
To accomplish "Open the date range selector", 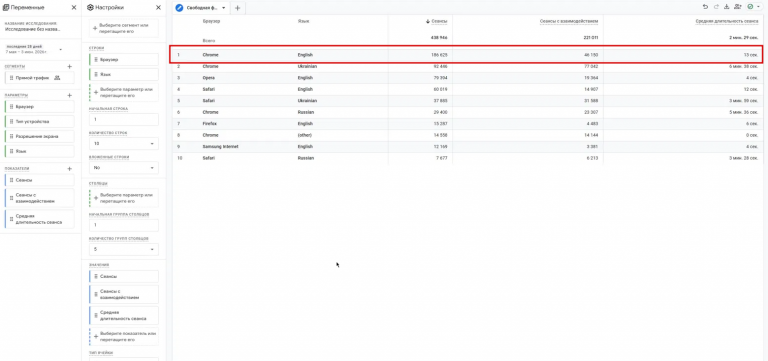I will [x=34, y=49].
